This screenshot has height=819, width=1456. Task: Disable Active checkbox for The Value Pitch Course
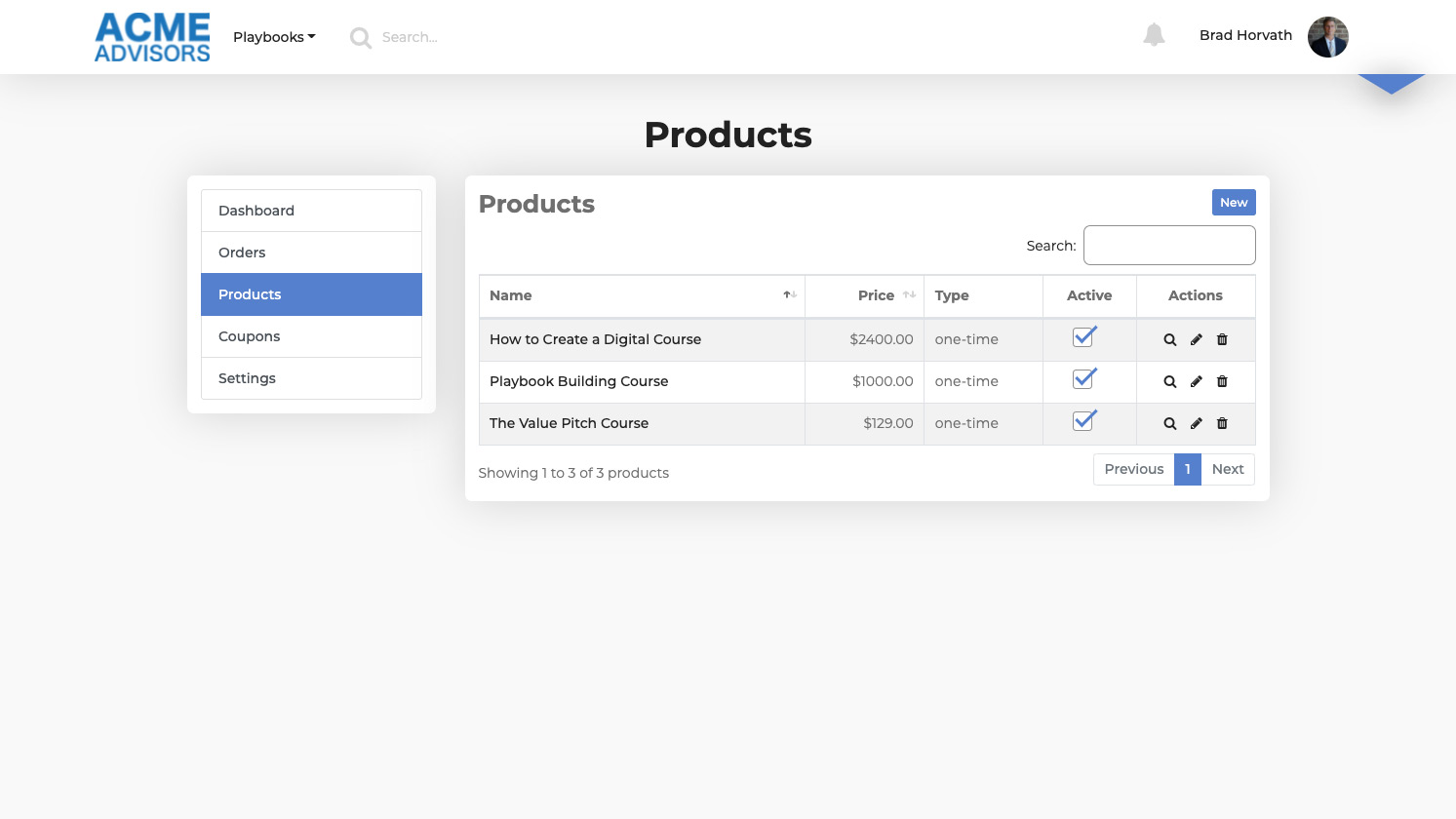click(1082, 422)
